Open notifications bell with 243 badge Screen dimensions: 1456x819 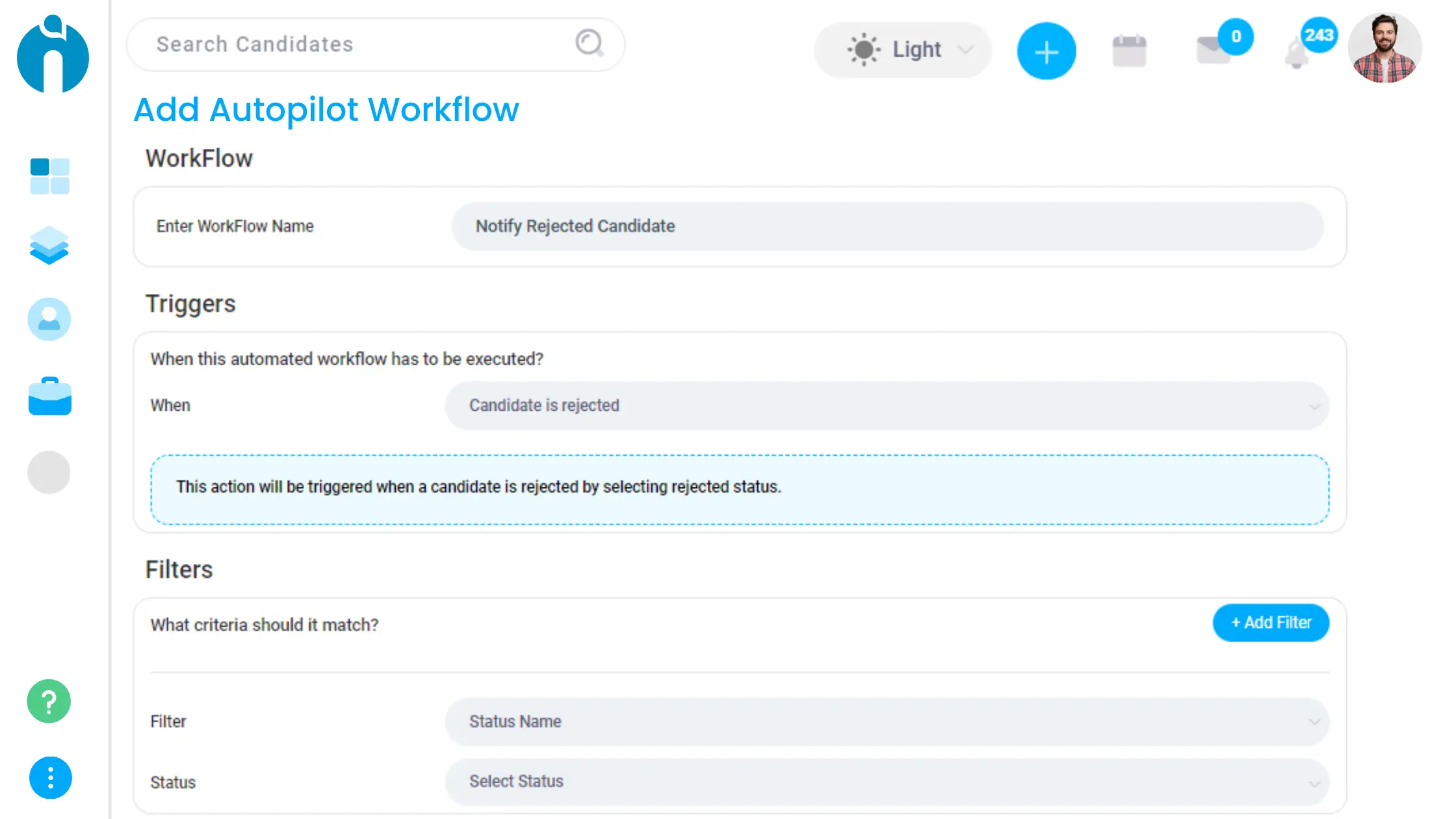click(1297, 53)
